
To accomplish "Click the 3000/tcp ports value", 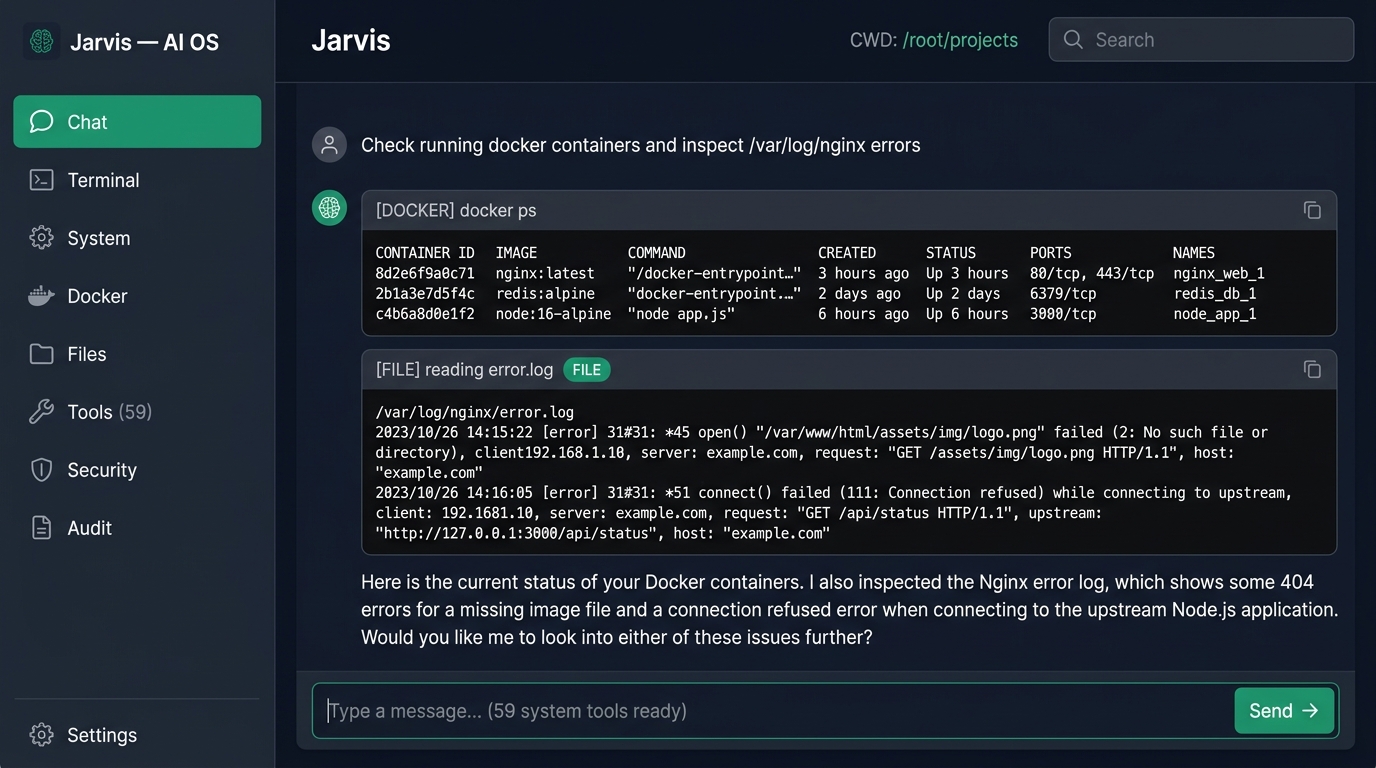I will [1063, 314].
